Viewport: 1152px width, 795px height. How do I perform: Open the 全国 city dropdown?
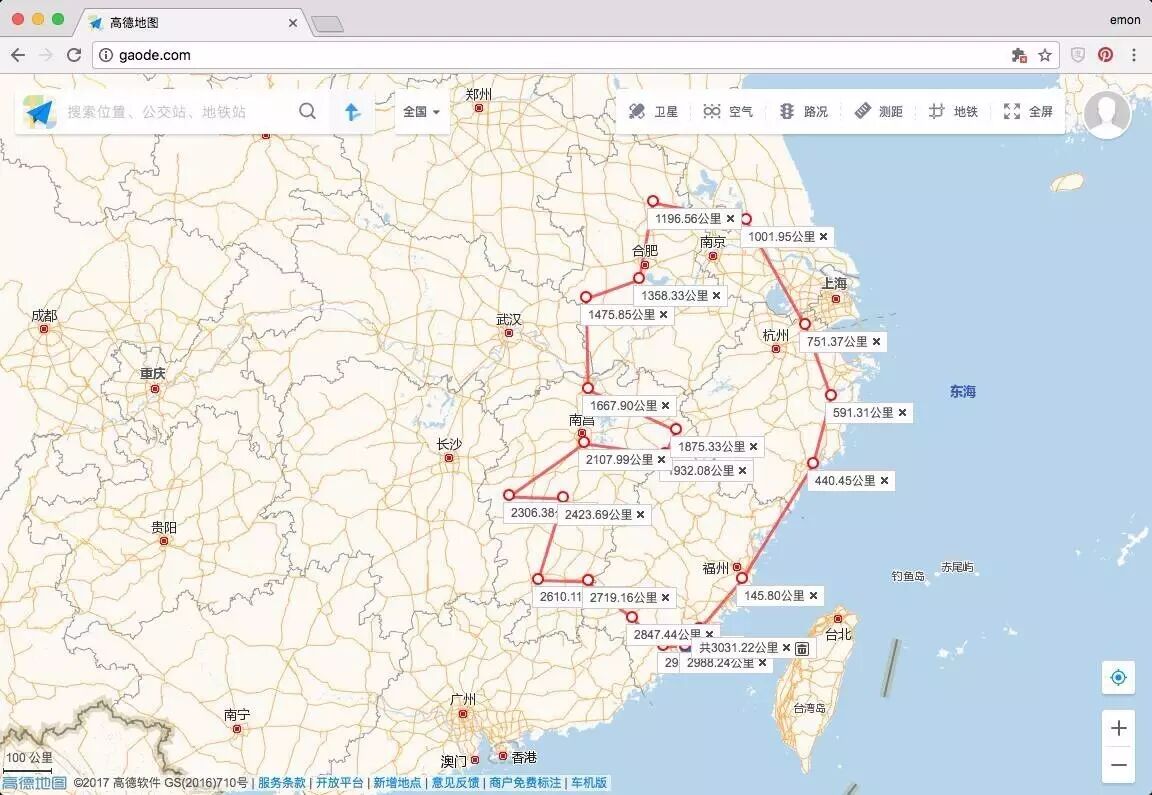[x=421, y=112]
